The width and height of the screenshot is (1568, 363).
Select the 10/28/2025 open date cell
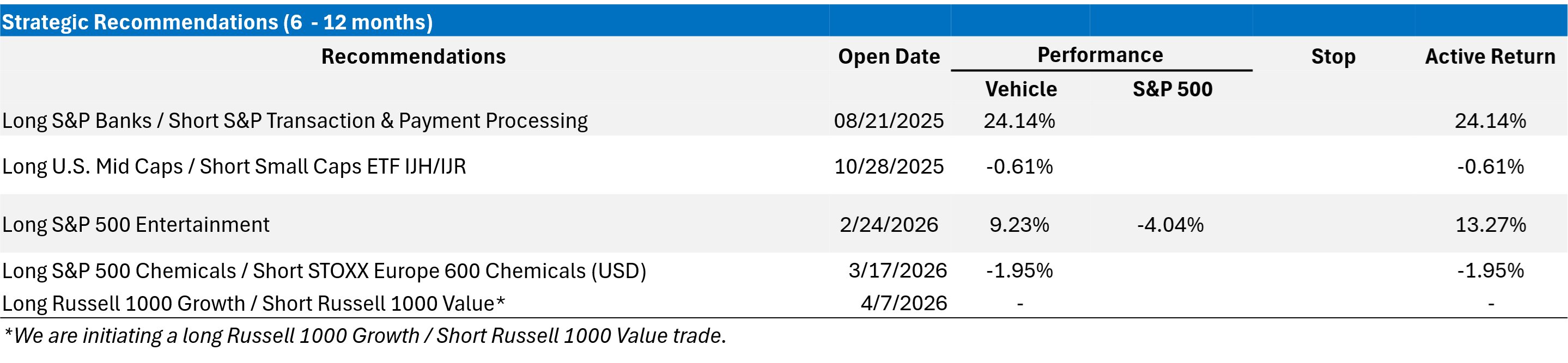tap(889, 167)
